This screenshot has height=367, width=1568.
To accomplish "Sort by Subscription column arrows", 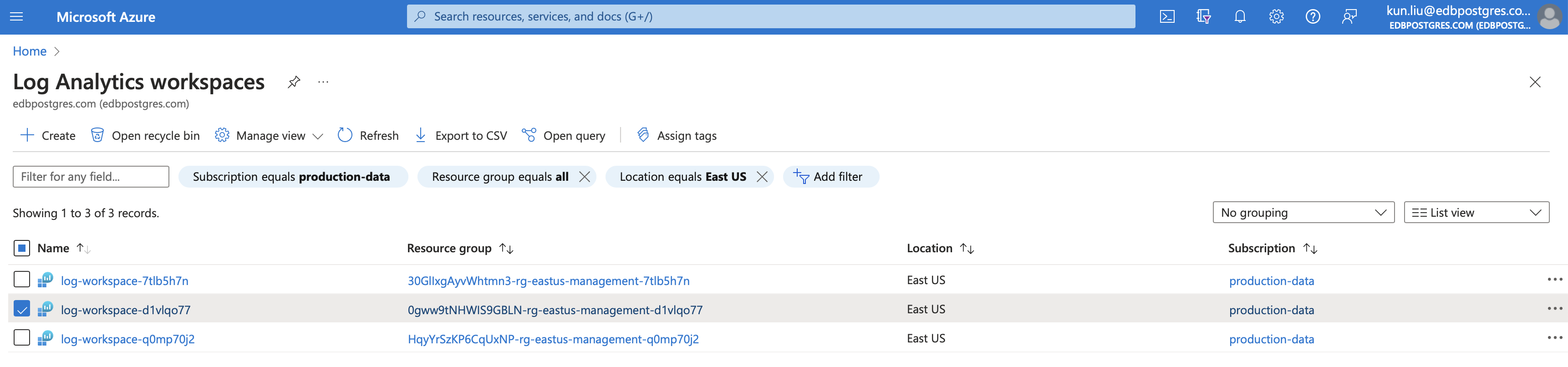I will pos(1310,248).
